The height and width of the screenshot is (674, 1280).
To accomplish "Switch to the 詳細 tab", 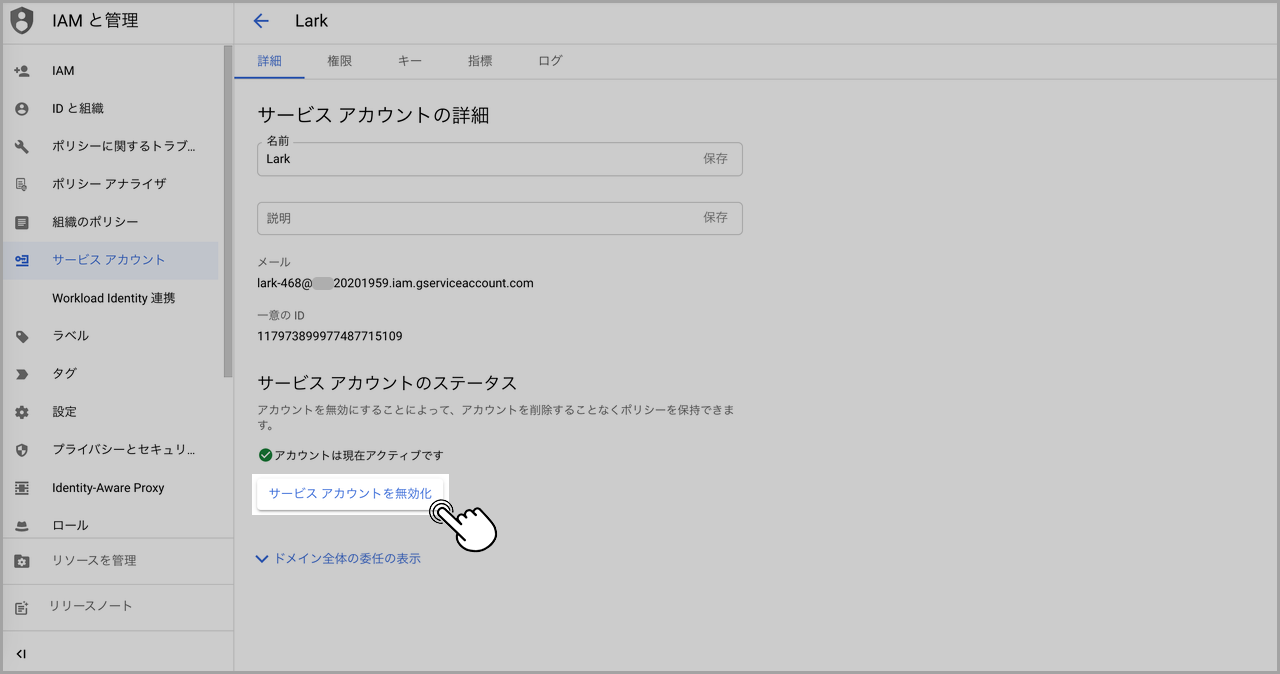I will coord(269,61).
